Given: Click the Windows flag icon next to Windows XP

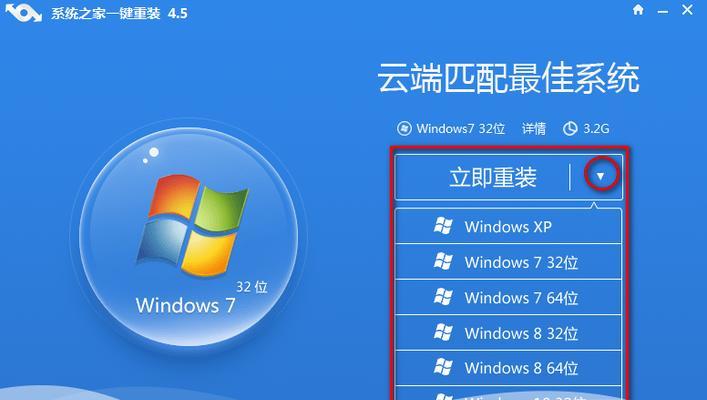Looking at the screenshot, I should tap(443, 226).
